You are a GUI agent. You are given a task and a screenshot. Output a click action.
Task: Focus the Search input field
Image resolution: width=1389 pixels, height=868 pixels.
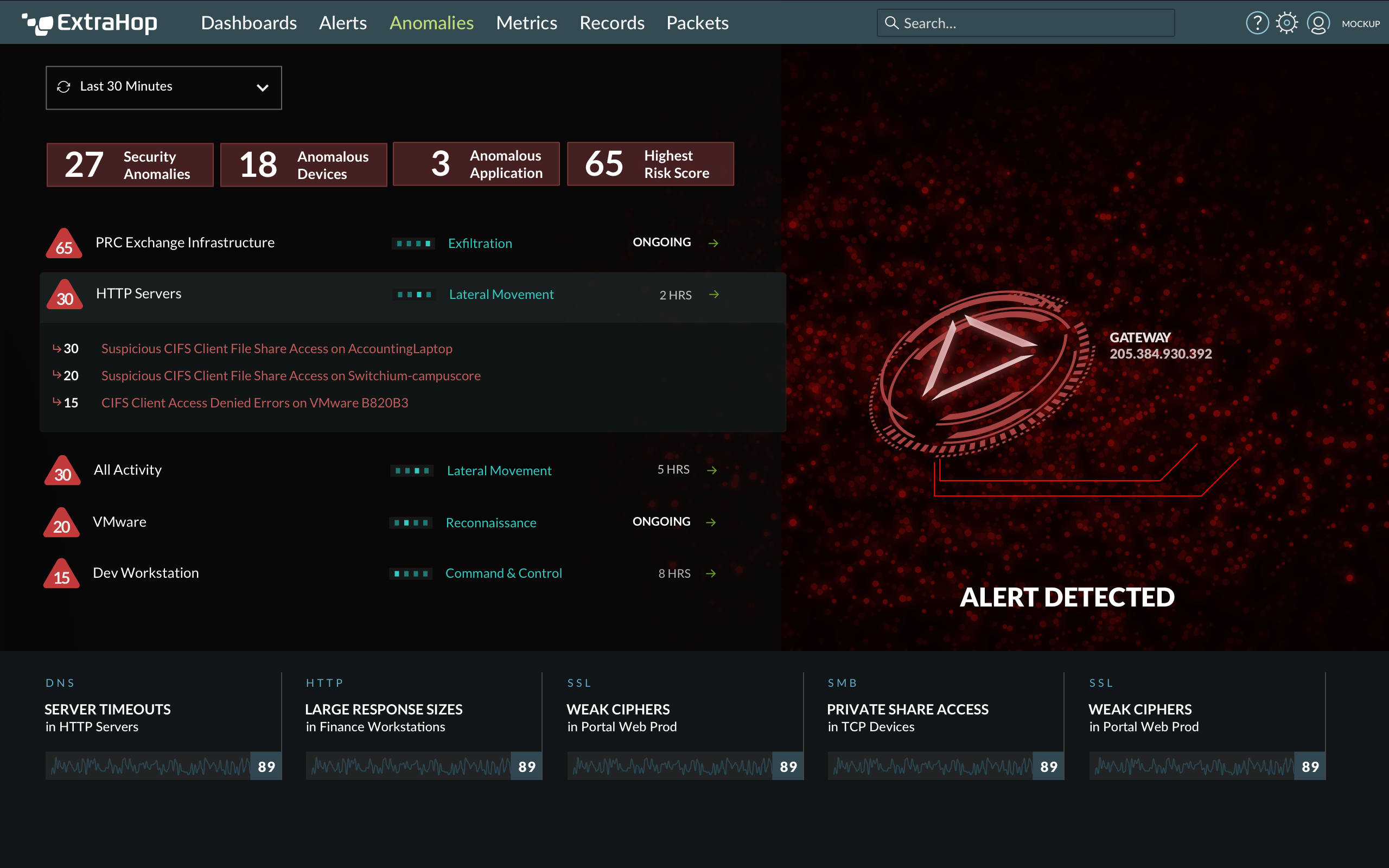(1025, 23)
